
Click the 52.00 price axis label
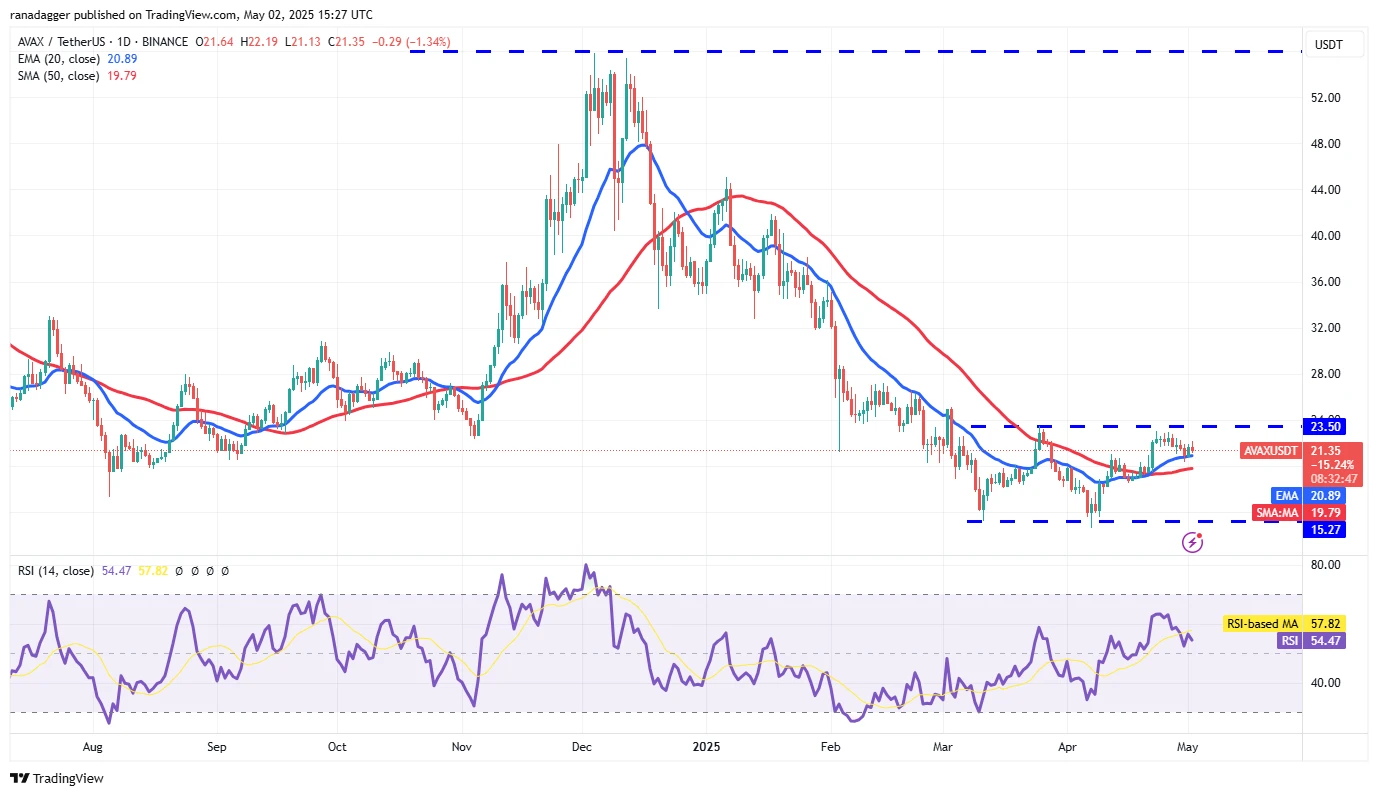(1326, 98)
